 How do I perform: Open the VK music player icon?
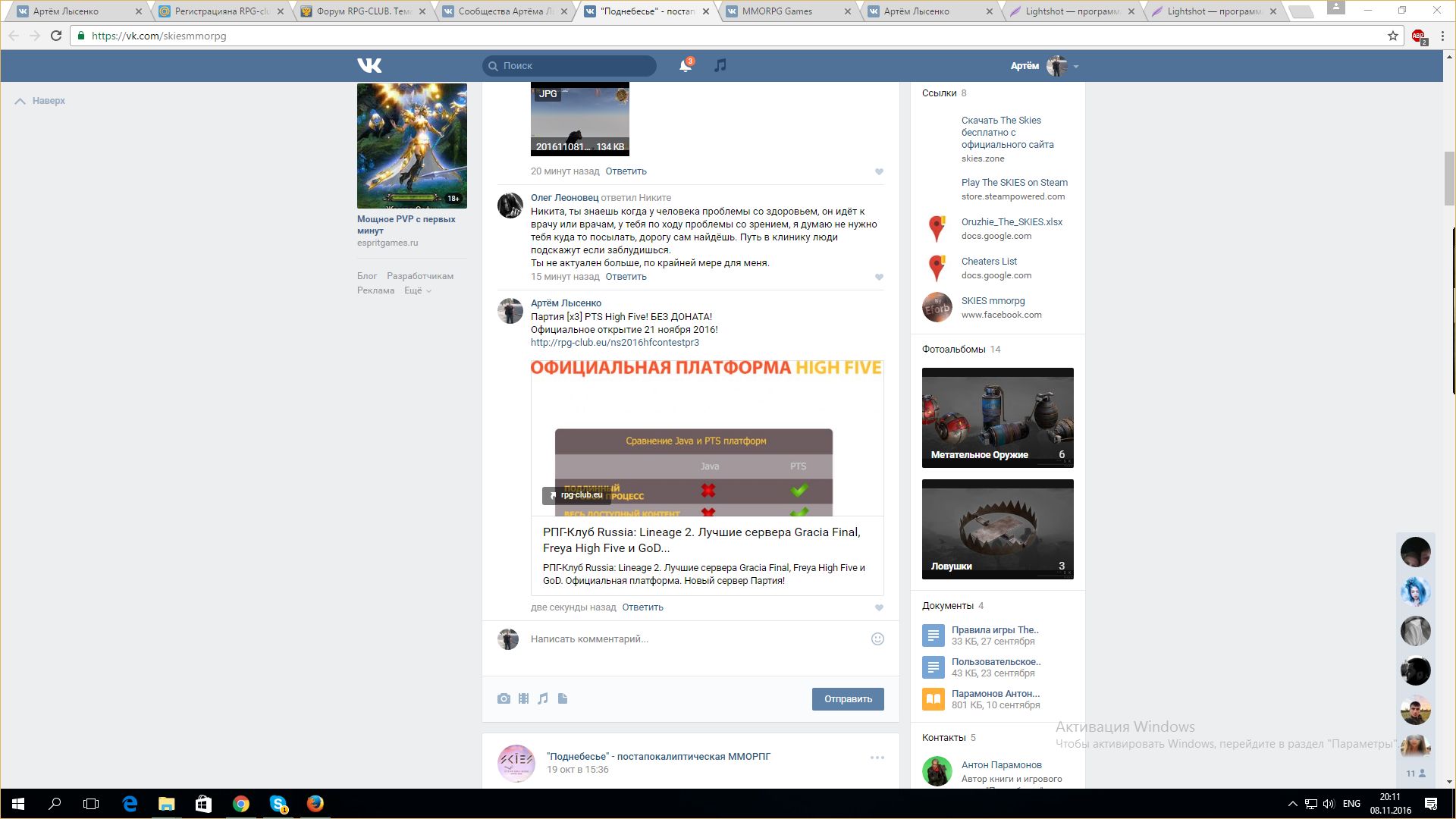tap(720, 66)
